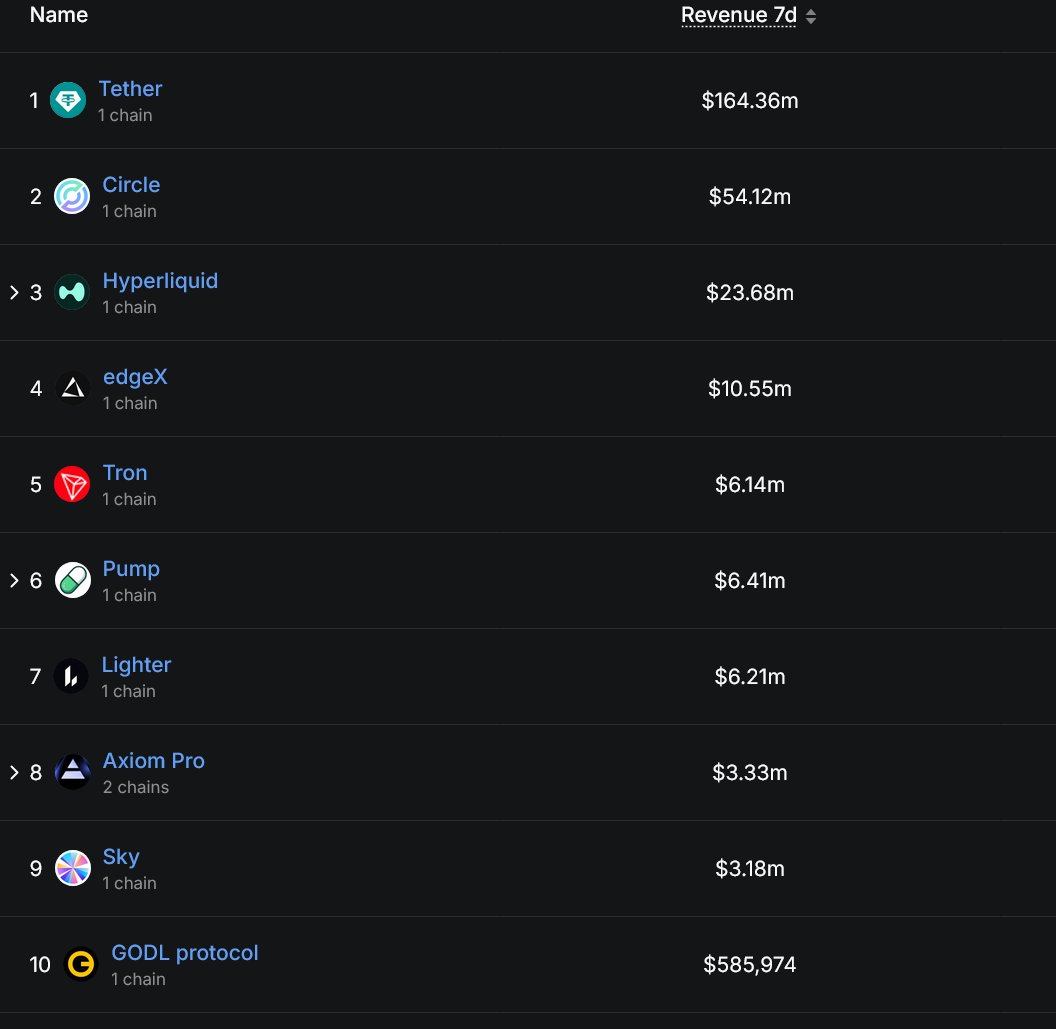Image resolution: width=1056 pixels, height=1029 pixels.
Task: Click the Tether logo icon
Action: [x=68, y=100]
